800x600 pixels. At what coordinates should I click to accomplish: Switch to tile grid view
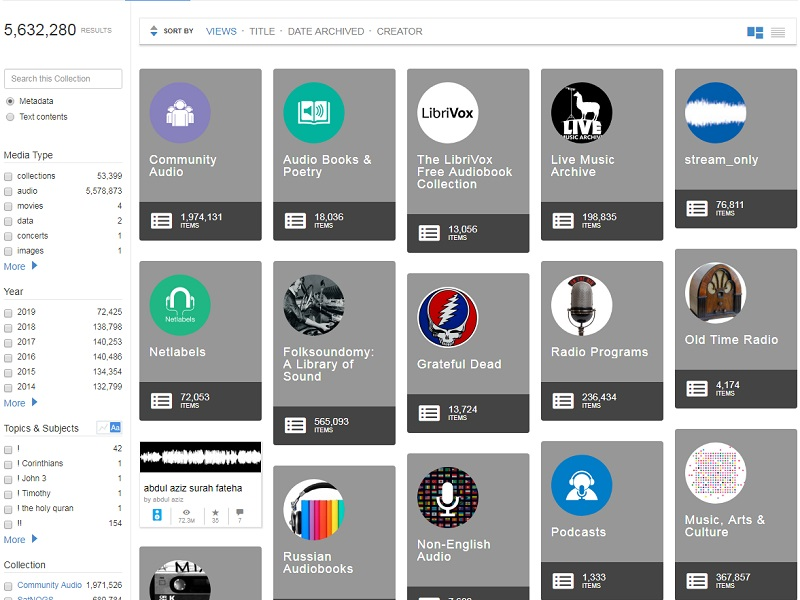pos(755,32)
